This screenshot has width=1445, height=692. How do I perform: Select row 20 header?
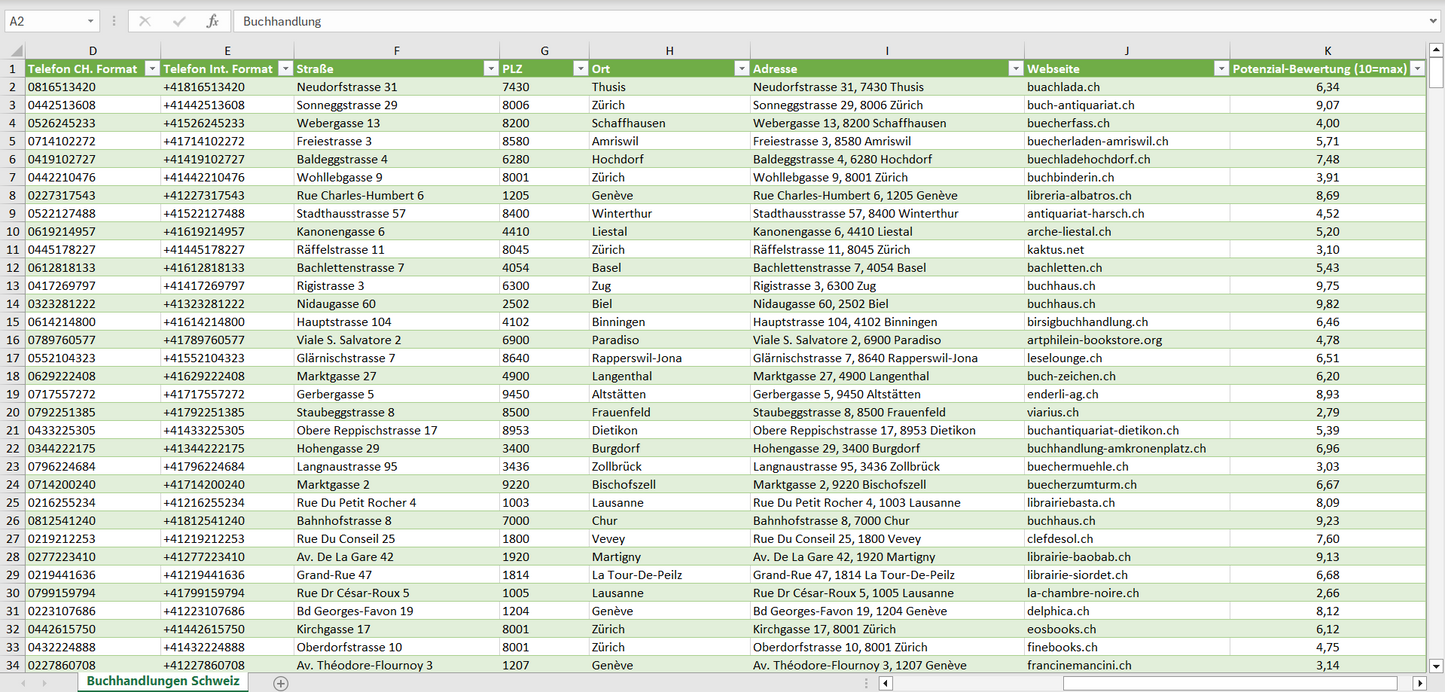(13, 412)
